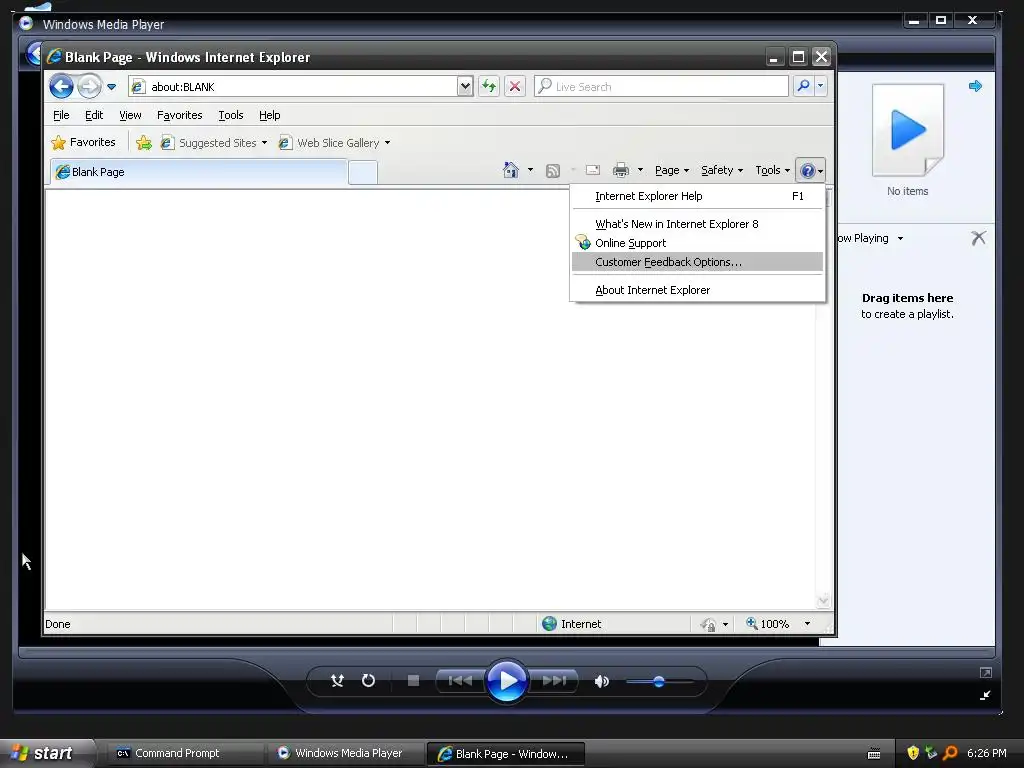Switch to Windows Media Player taskbar button
The width and height of the screenshot is (1024, 768).
click(x=344, y=753)
